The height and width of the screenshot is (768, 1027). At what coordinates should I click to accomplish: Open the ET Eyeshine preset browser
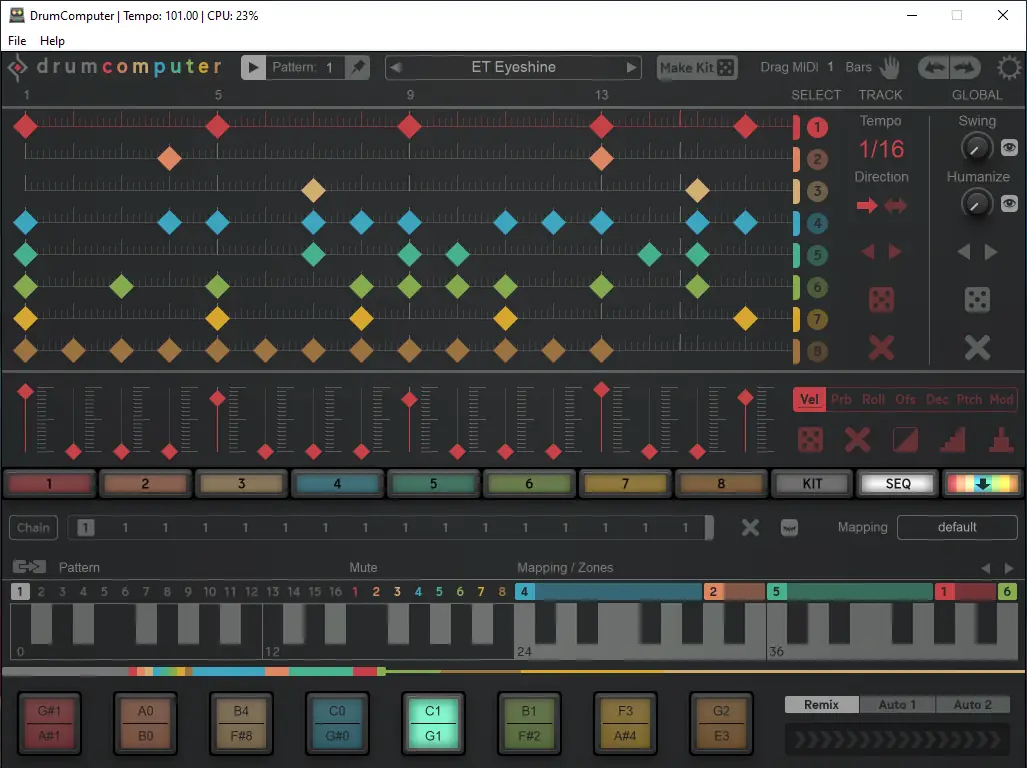[514, 67]
